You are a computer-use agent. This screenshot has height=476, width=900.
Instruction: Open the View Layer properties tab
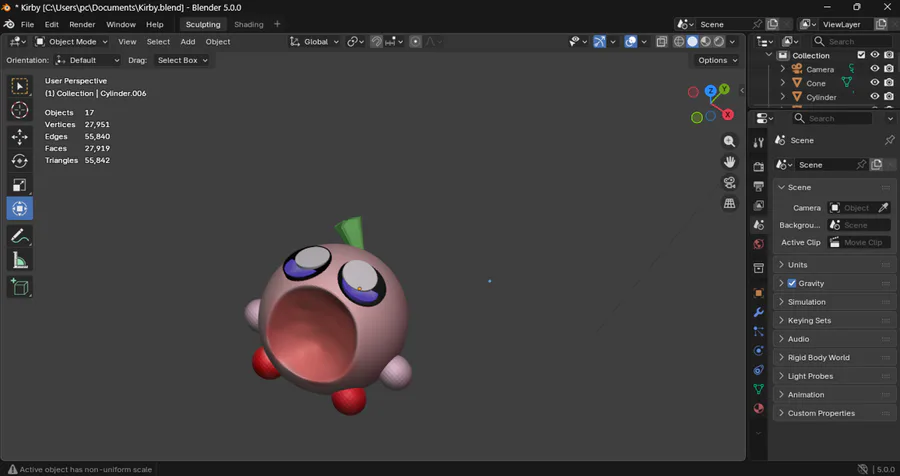(x=758, y=205)
